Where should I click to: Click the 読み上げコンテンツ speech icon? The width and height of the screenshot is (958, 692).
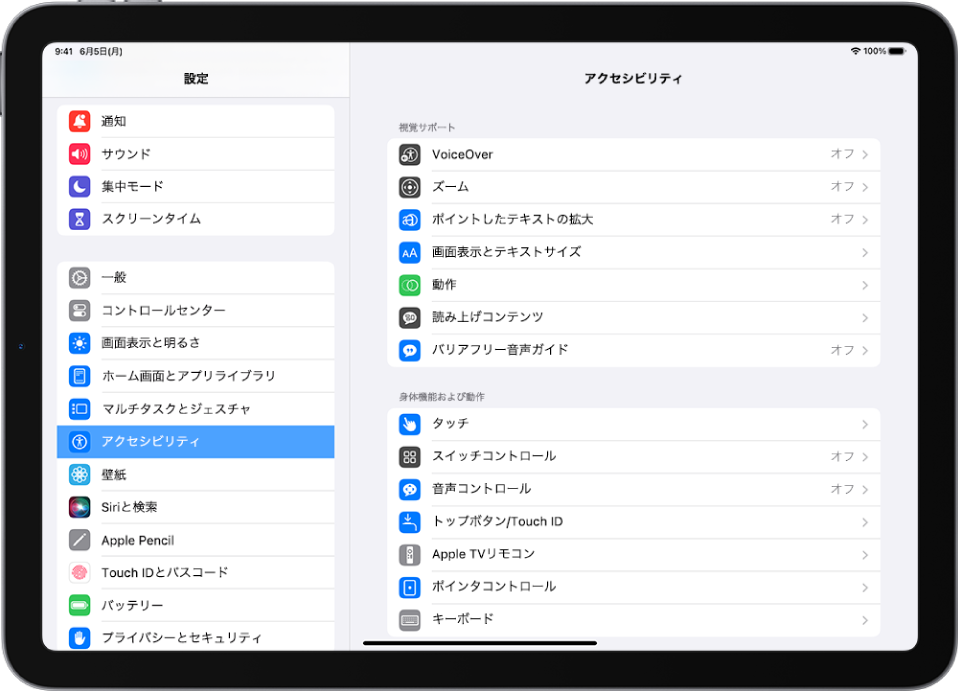tap(409, 317)
